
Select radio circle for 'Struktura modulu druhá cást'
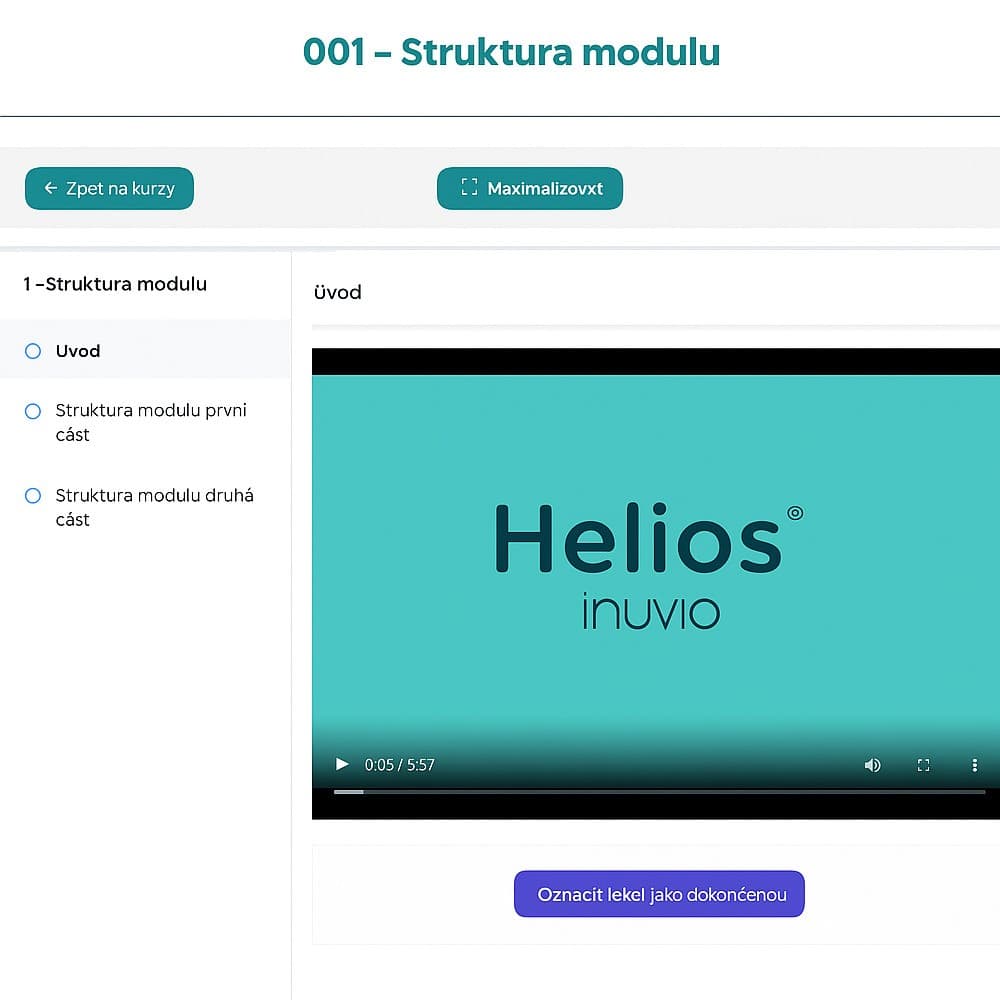[x=33, y=496]
